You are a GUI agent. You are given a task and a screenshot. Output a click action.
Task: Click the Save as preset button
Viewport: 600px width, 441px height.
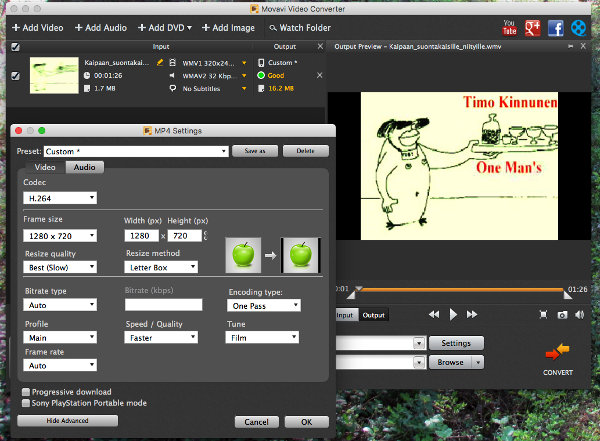point(255,151)
